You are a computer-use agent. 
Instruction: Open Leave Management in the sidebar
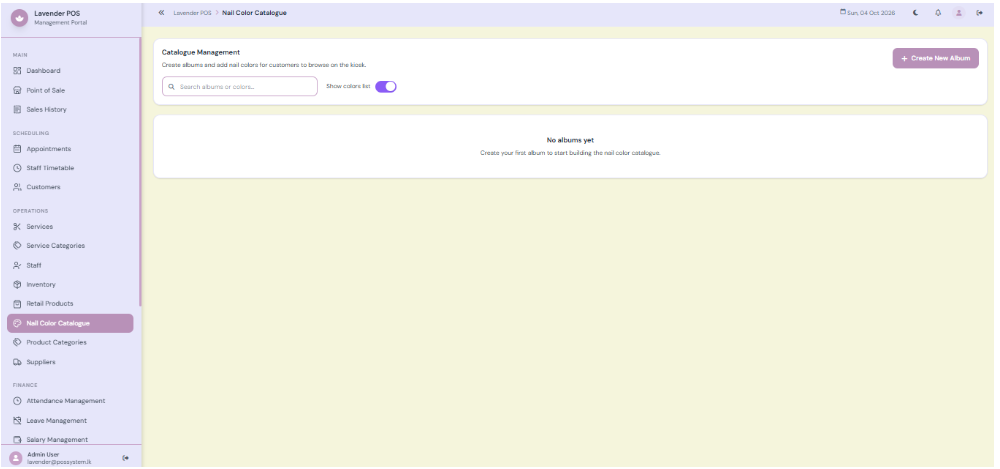(x=70, y=421)
